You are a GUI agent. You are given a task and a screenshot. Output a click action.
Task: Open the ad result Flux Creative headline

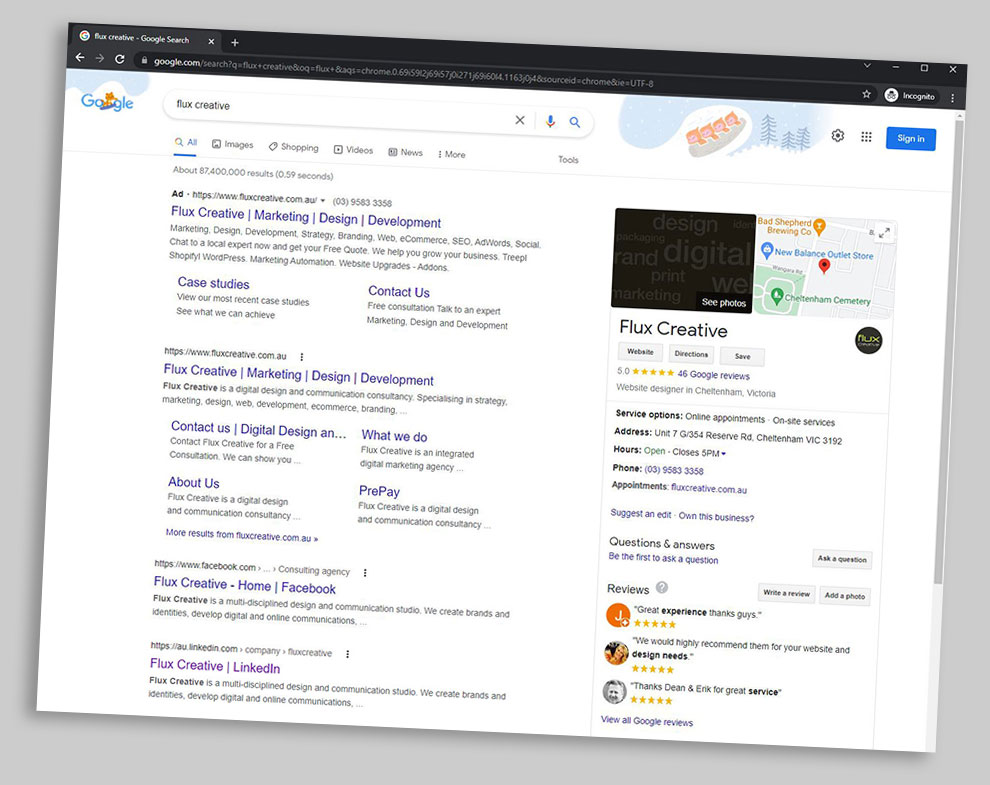pos(306,217)
